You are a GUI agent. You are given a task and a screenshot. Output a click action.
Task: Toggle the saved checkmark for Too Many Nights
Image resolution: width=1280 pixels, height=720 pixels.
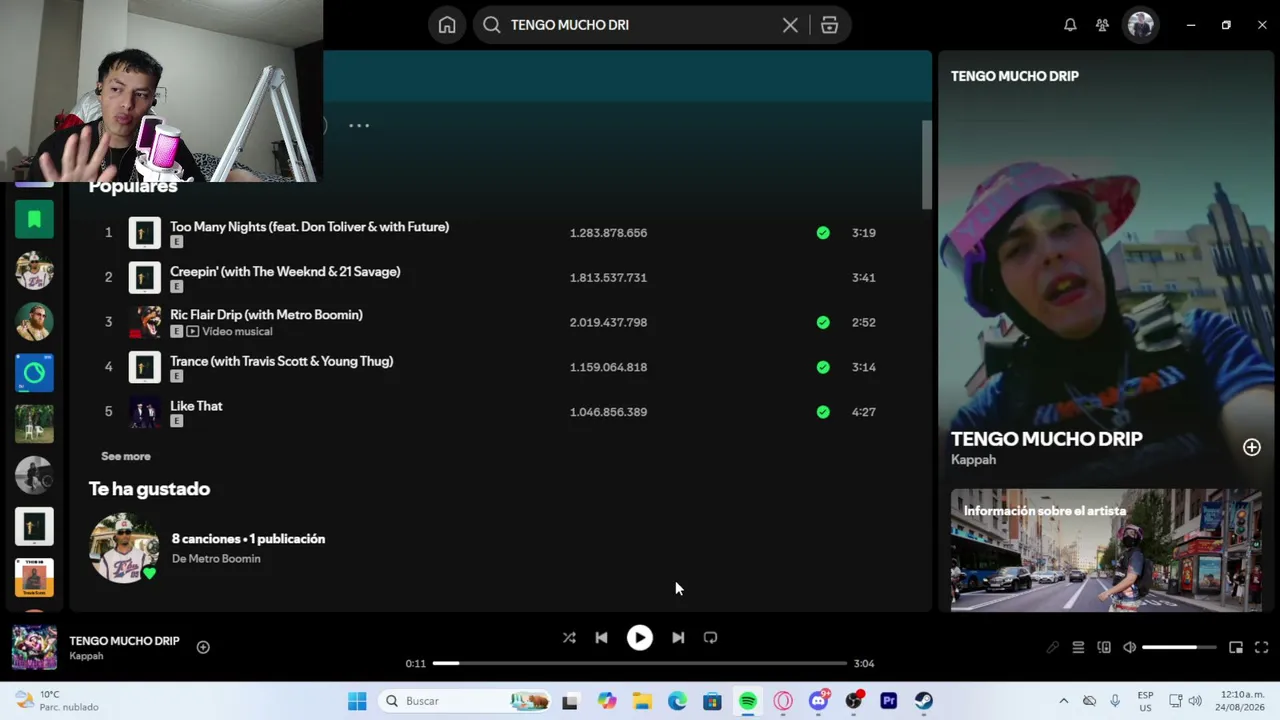coord(823,233)
